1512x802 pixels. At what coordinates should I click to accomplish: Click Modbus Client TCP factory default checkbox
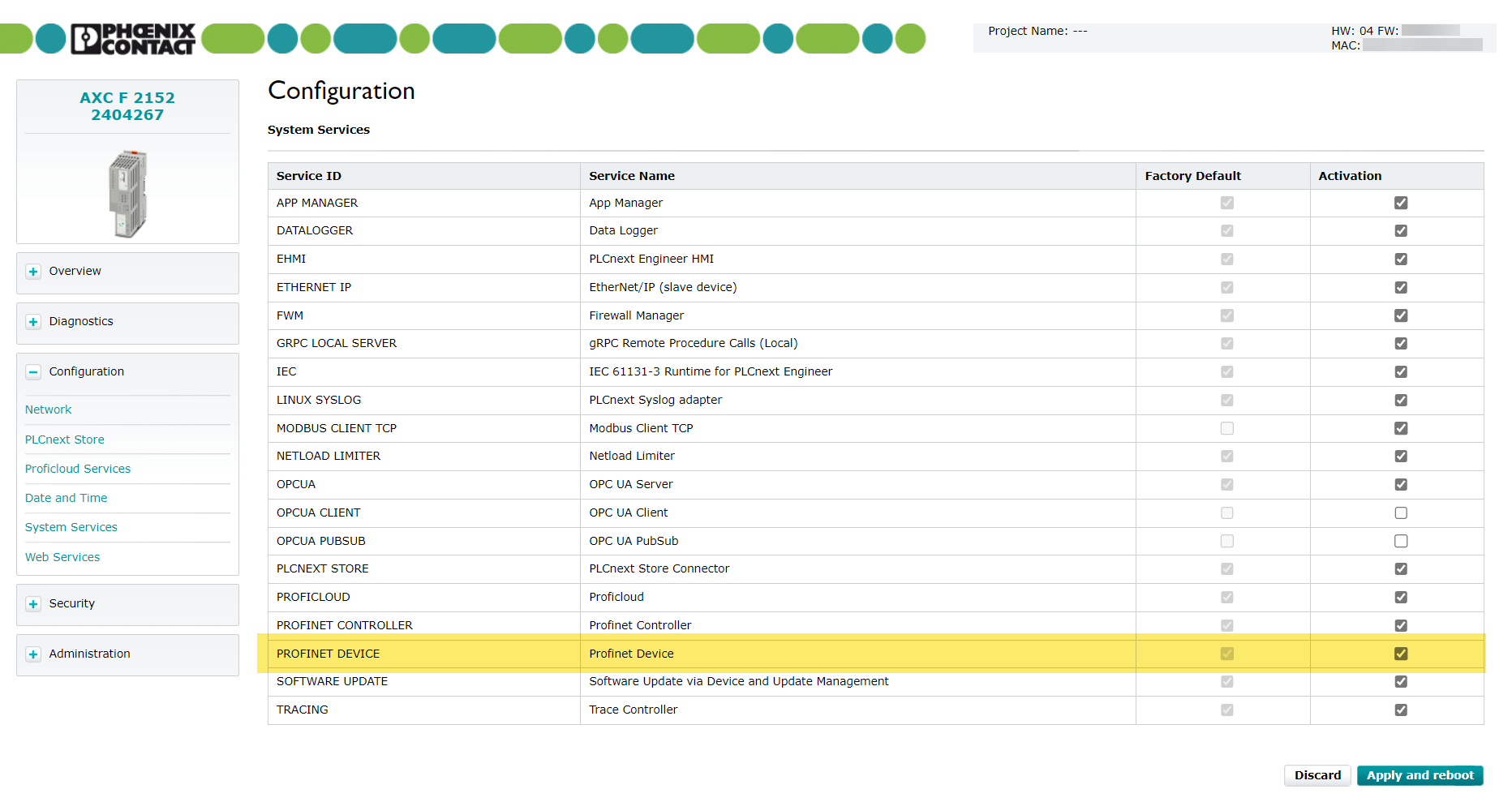tap(1227, 428)
